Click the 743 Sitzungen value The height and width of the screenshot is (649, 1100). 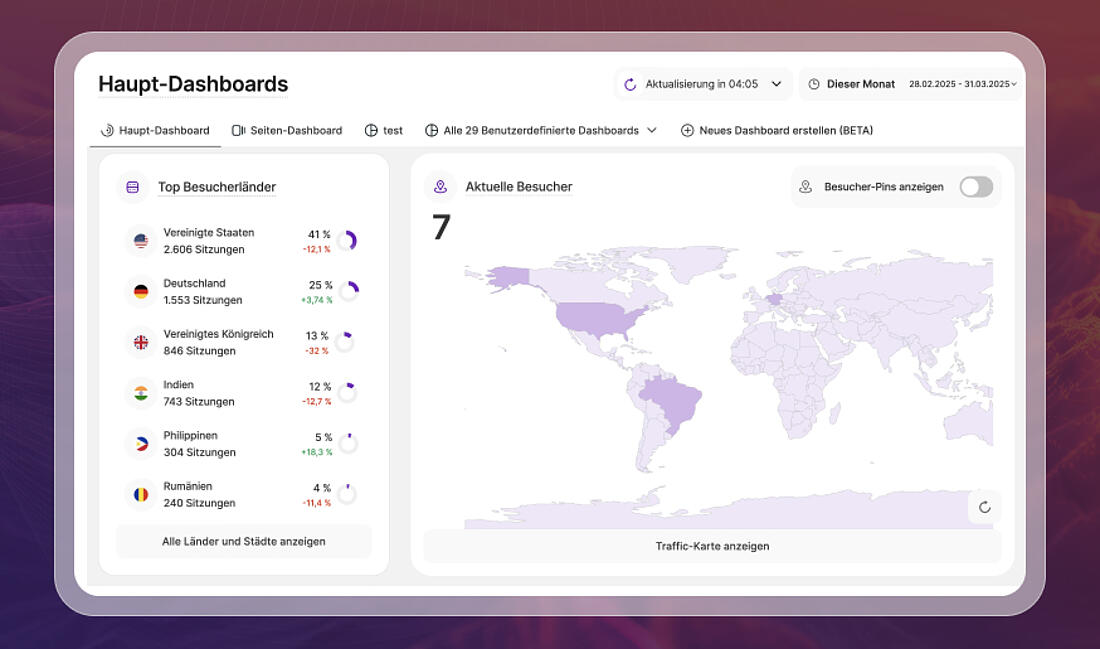pyautogui.click(x=199, y=401)
